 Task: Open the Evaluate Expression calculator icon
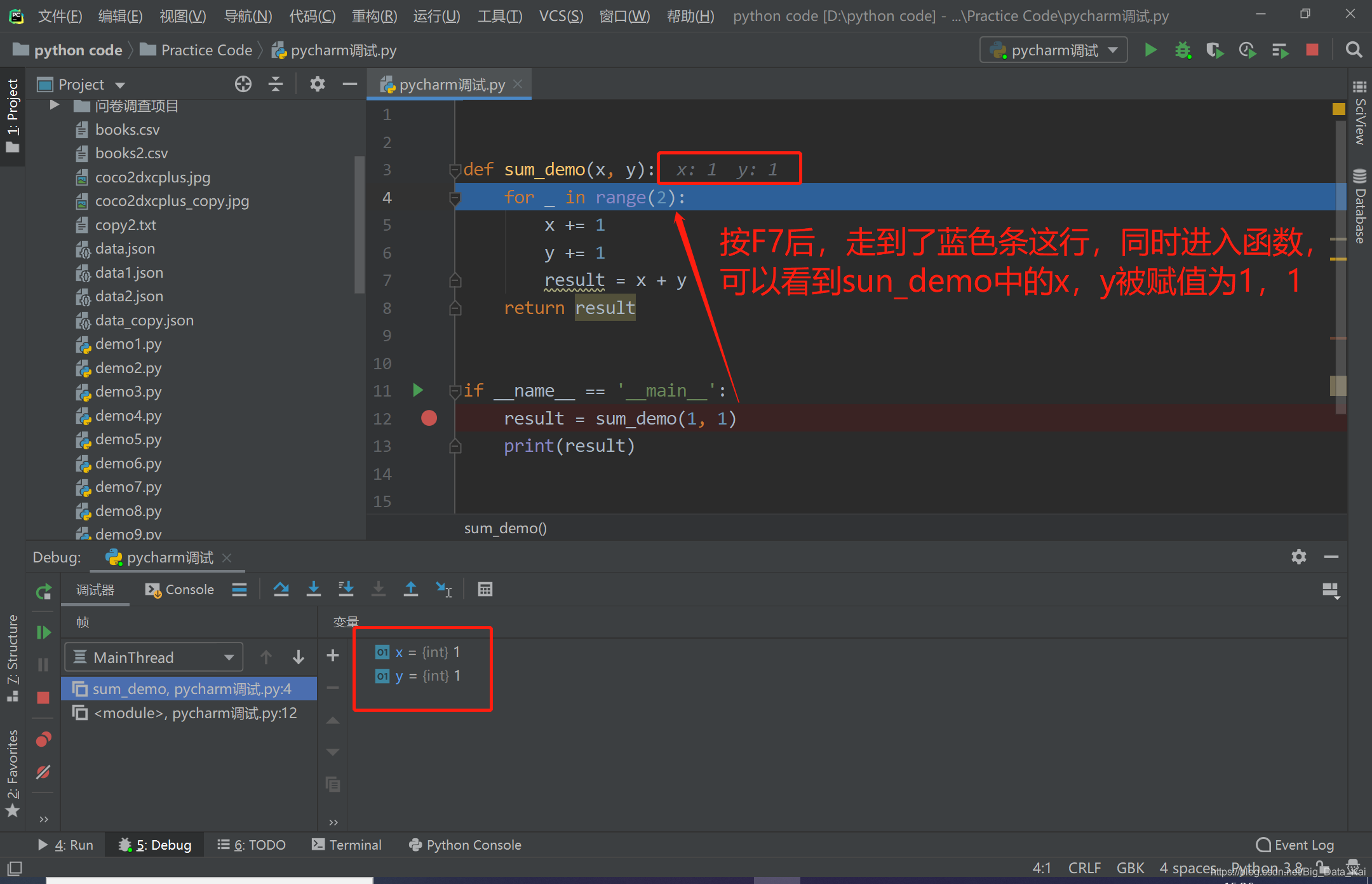tap(485, 590)
